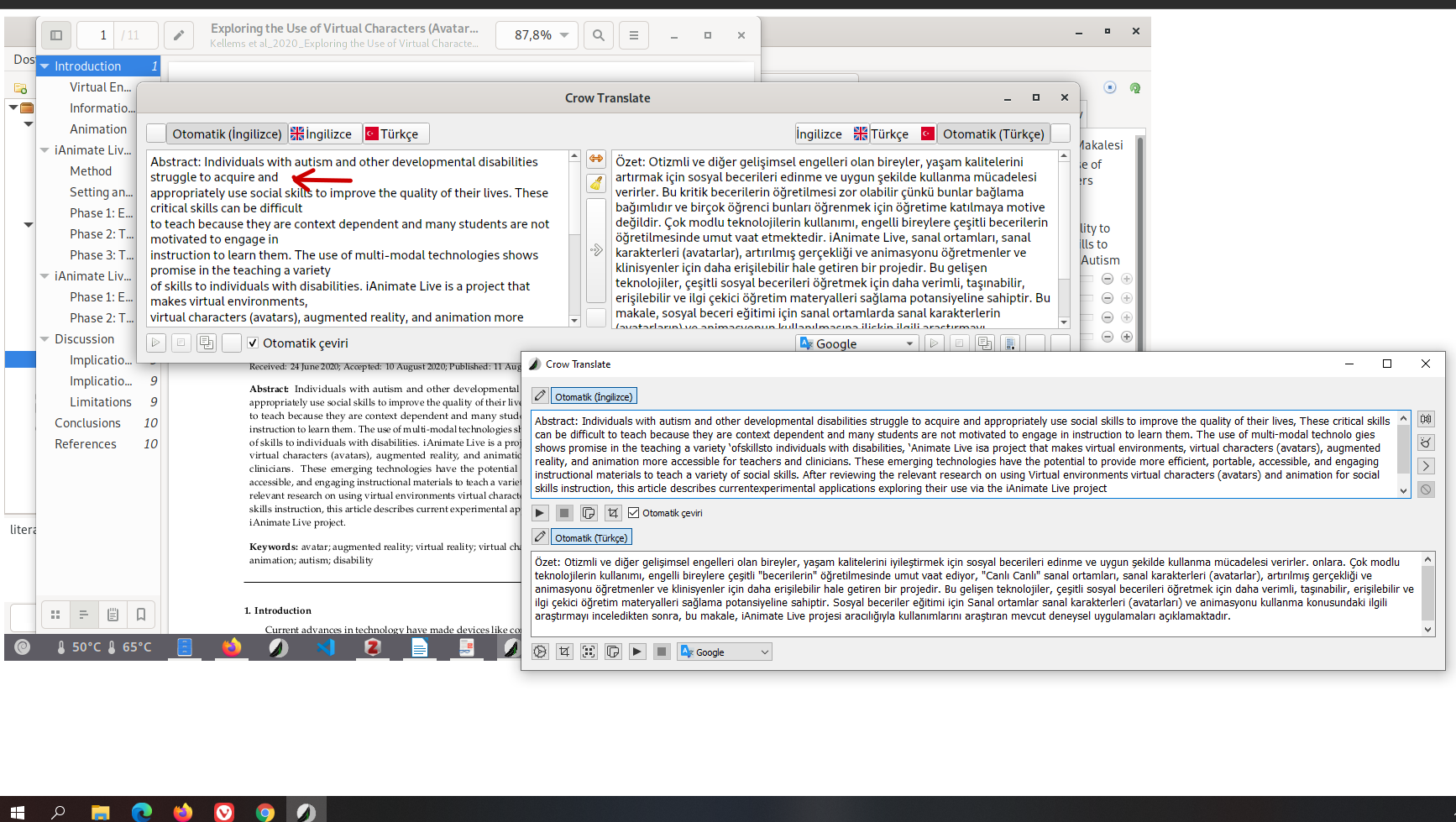This screenshot has height=822, width=1456.
Task: Go to References in outline
Action: [86, 444]
